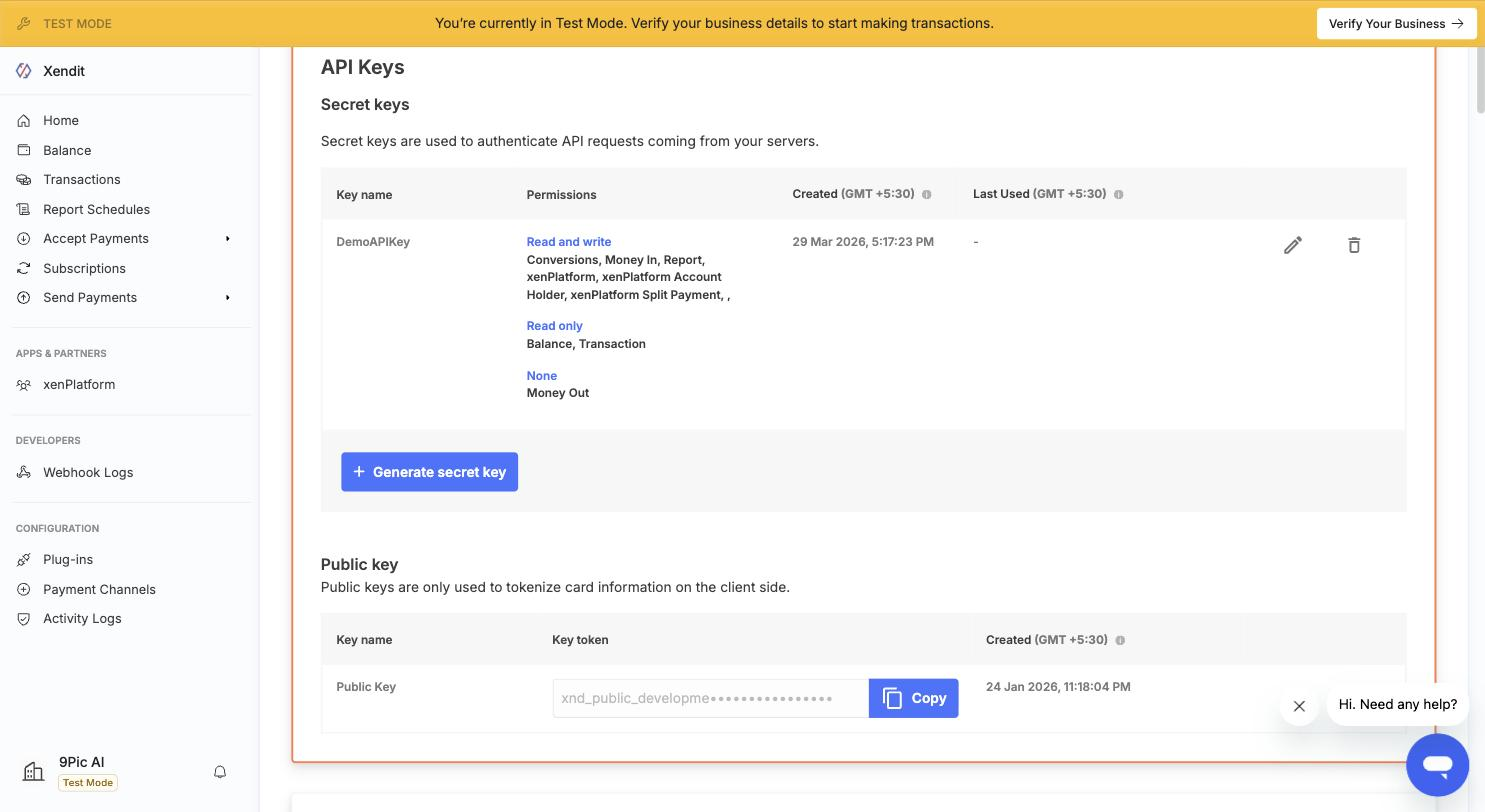This screenshot has height=812, width=1485.
Task: Click the 9Pic AI building icon
Action: click(33, 771)
